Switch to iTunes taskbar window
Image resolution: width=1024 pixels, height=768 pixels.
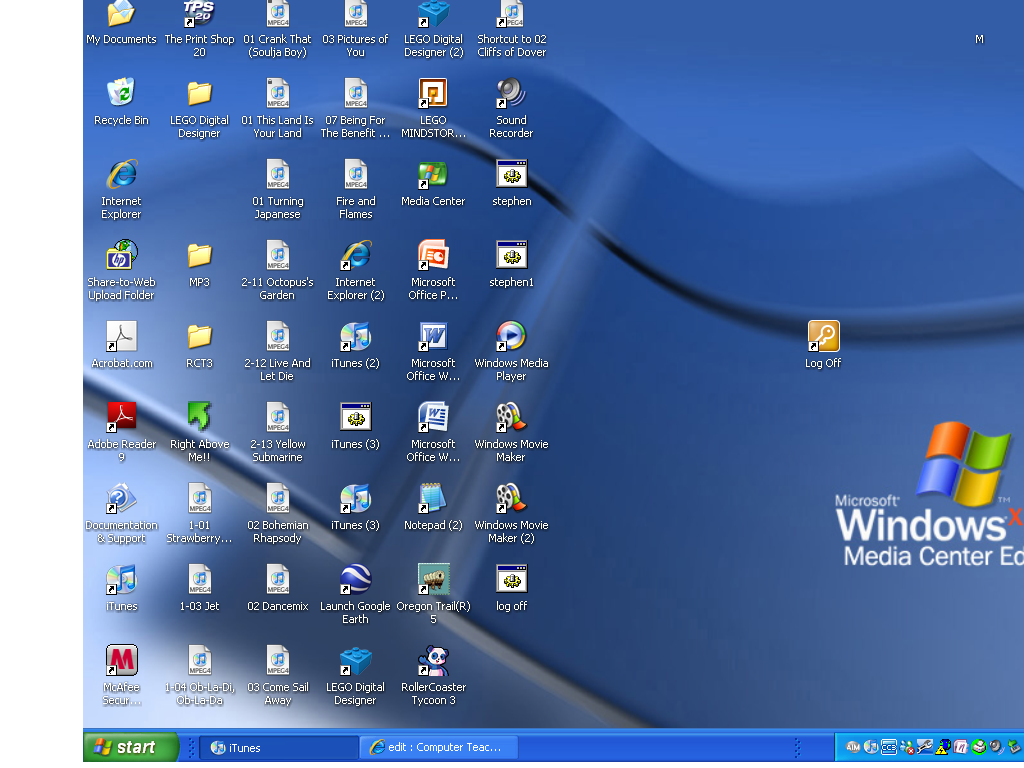(278, 748)
